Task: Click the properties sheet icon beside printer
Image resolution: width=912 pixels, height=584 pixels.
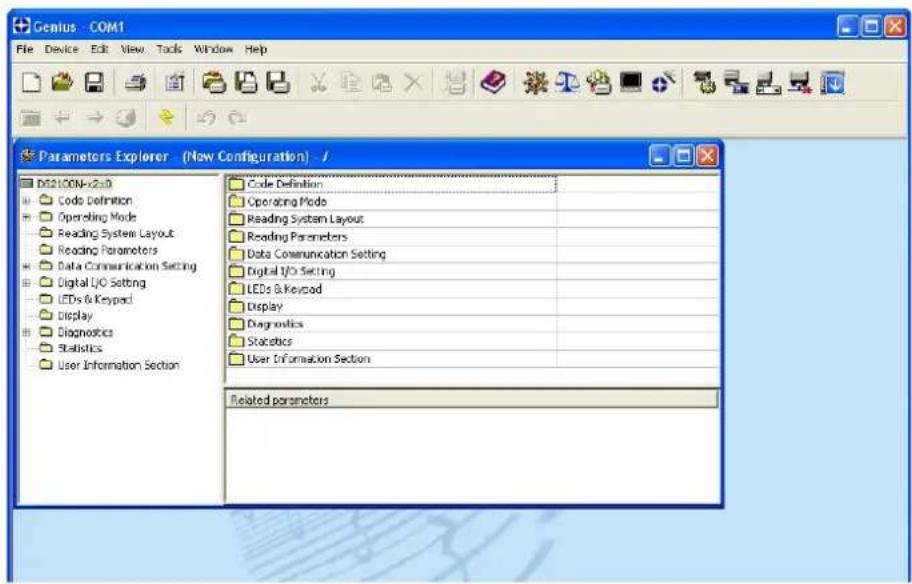Action: tap(174, 83)
